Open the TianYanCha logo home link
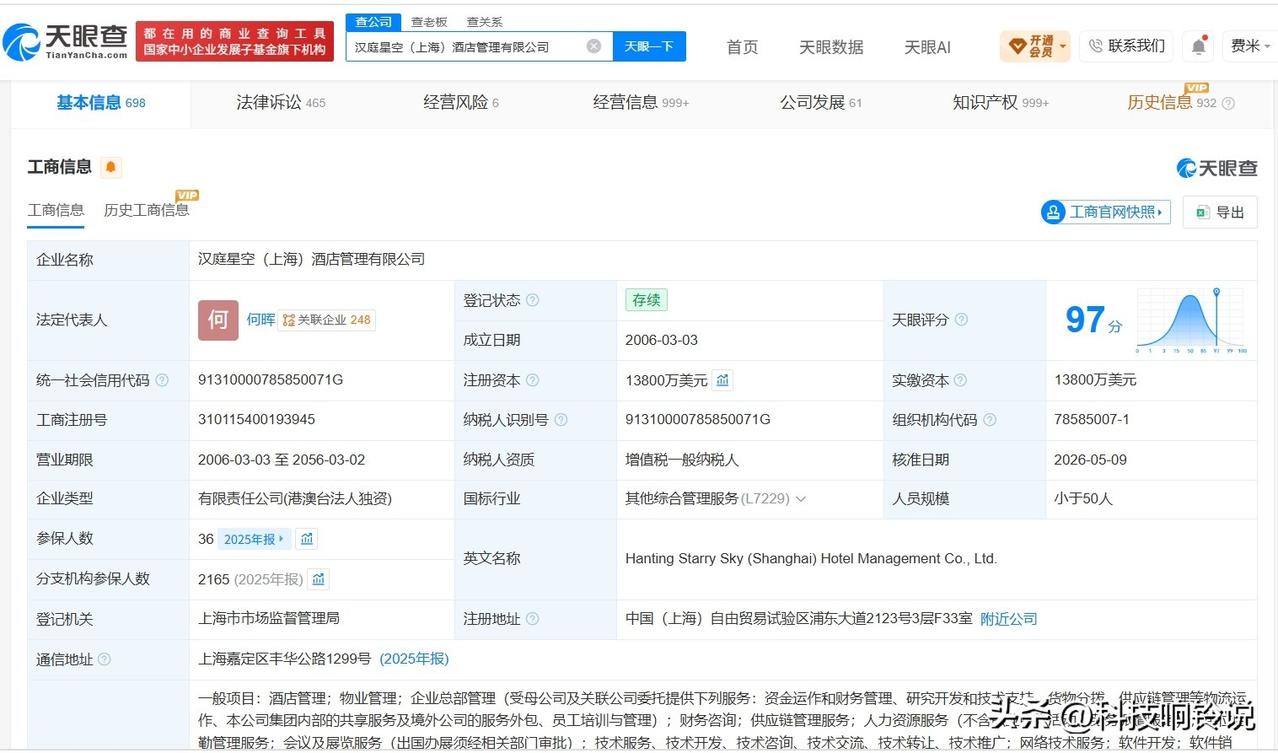The width and height of the screenshot is (1278, 753). tap(66, 42)
